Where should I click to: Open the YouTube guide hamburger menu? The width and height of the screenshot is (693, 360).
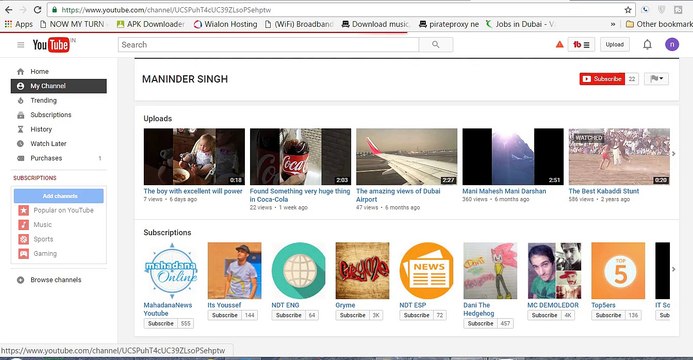pyautogui.click(x=20, y=45)
